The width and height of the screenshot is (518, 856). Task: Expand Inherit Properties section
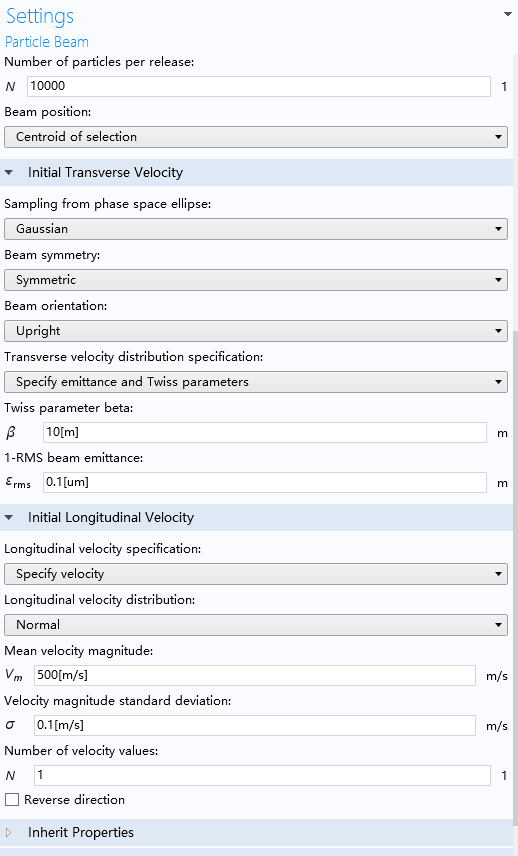[x=9, y=833]
